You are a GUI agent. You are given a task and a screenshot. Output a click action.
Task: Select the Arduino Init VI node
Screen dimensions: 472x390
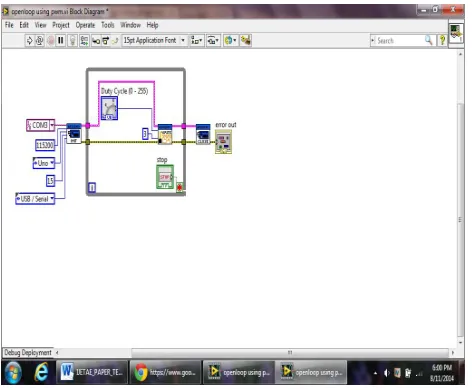click(74, 134)
